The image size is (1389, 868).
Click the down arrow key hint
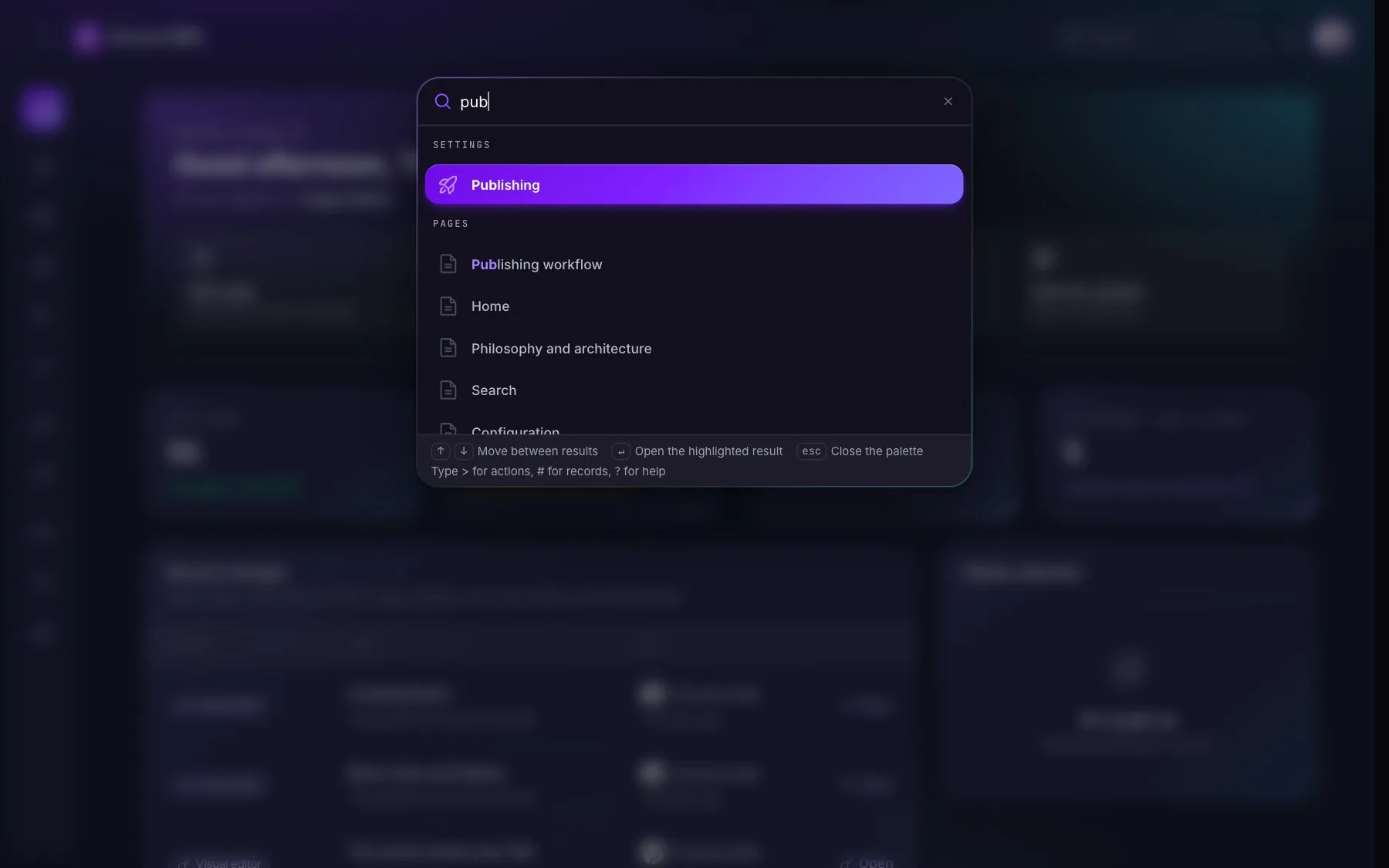point(464,451)
